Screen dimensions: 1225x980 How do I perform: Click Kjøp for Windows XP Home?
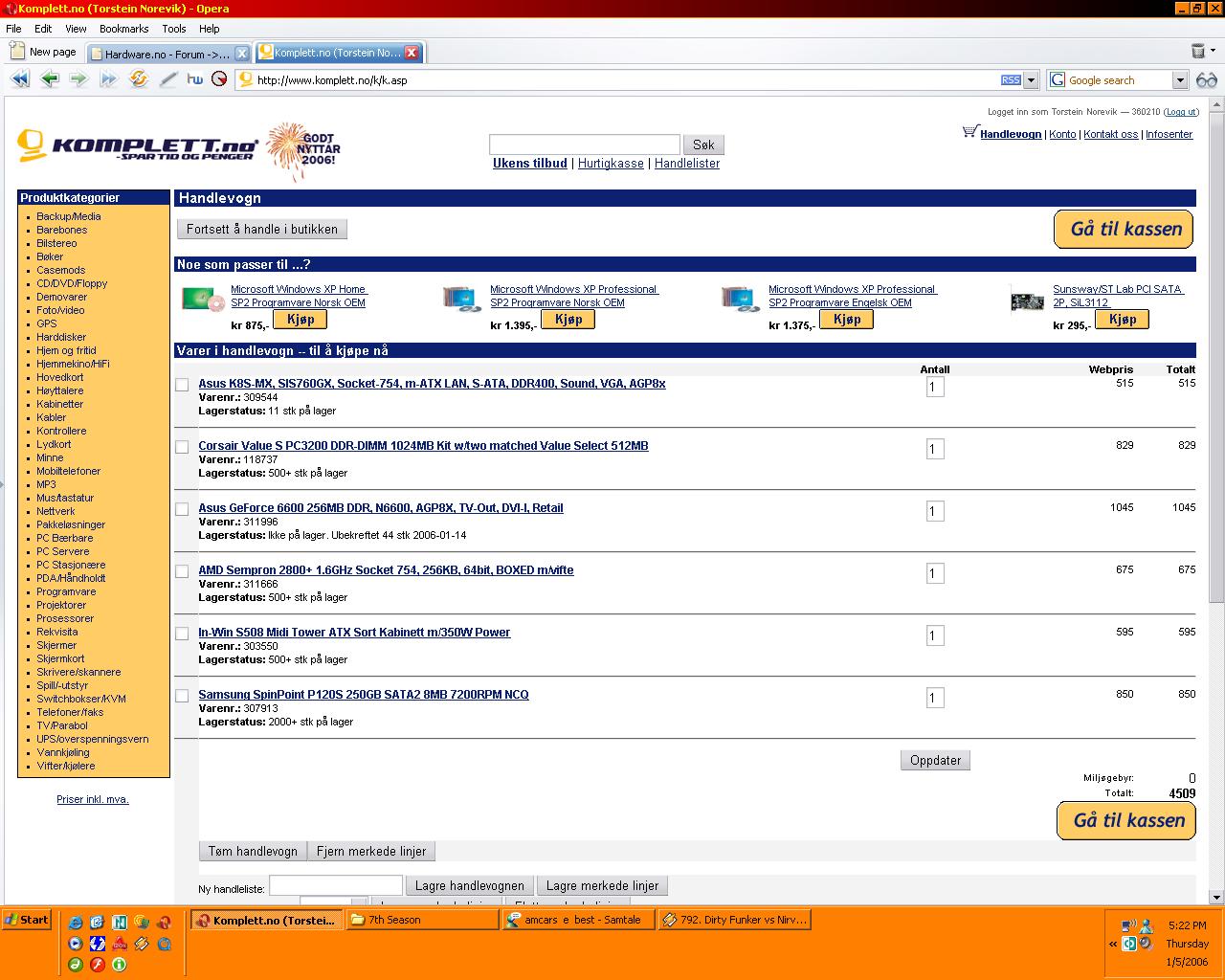click(301, 320)
